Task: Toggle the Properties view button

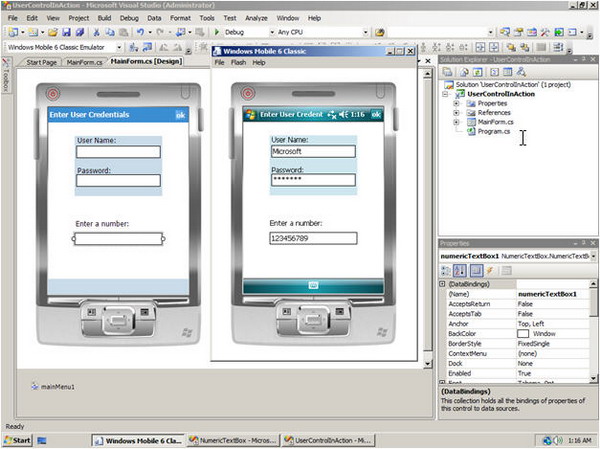Action: 476,271
